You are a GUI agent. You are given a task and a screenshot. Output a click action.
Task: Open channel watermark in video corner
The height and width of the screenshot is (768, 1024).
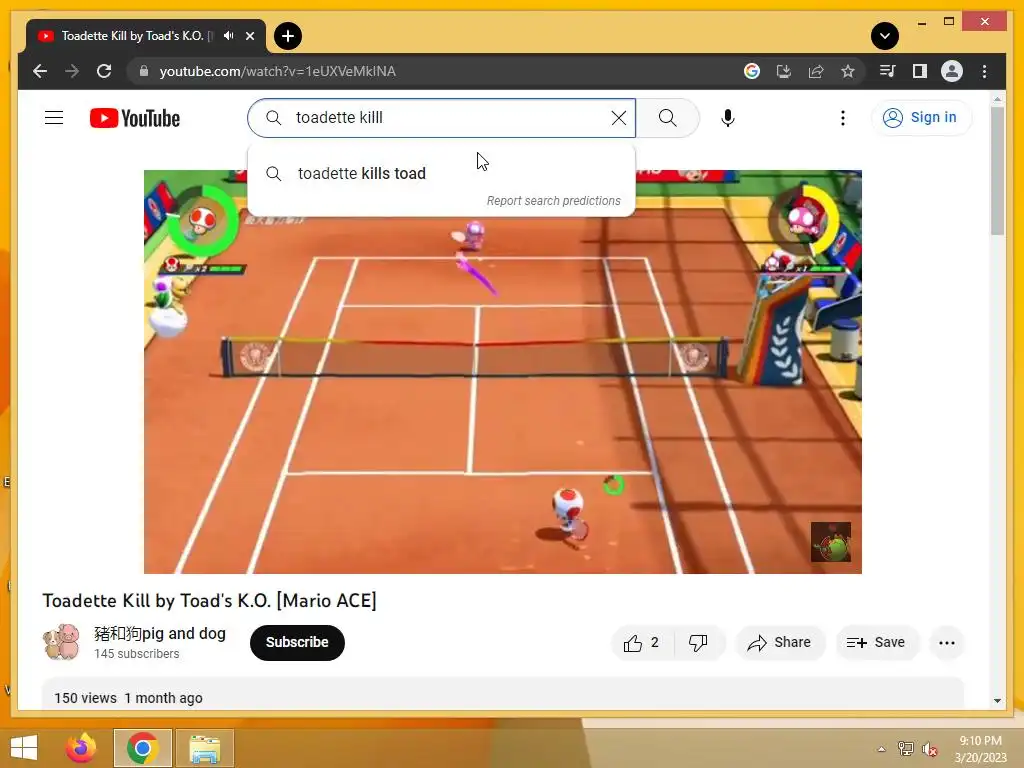[831, 541]
